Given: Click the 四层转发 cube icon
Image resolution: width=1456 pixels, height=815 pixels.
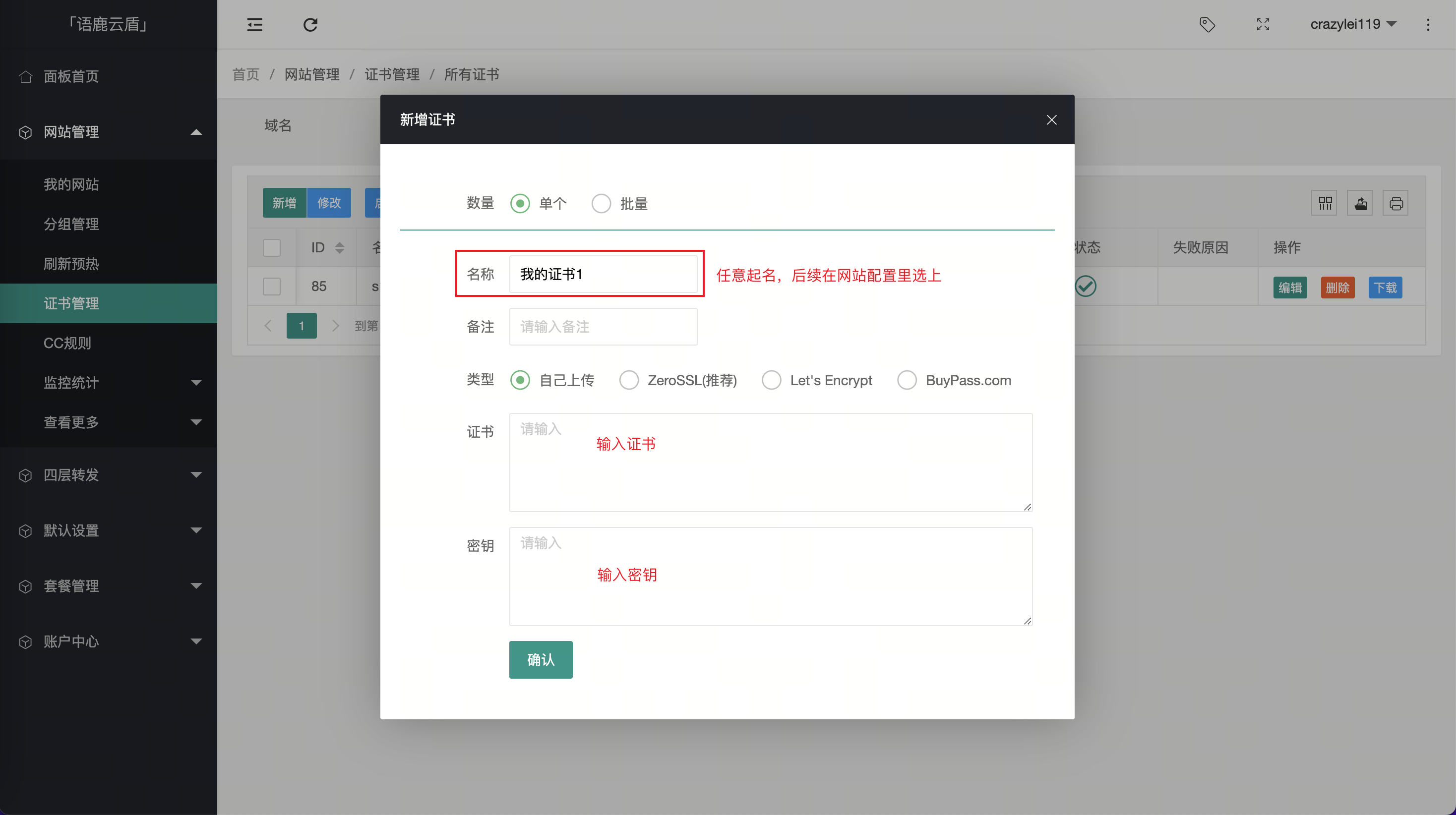Looking at the screenshot, I should (x=25, y=475).
